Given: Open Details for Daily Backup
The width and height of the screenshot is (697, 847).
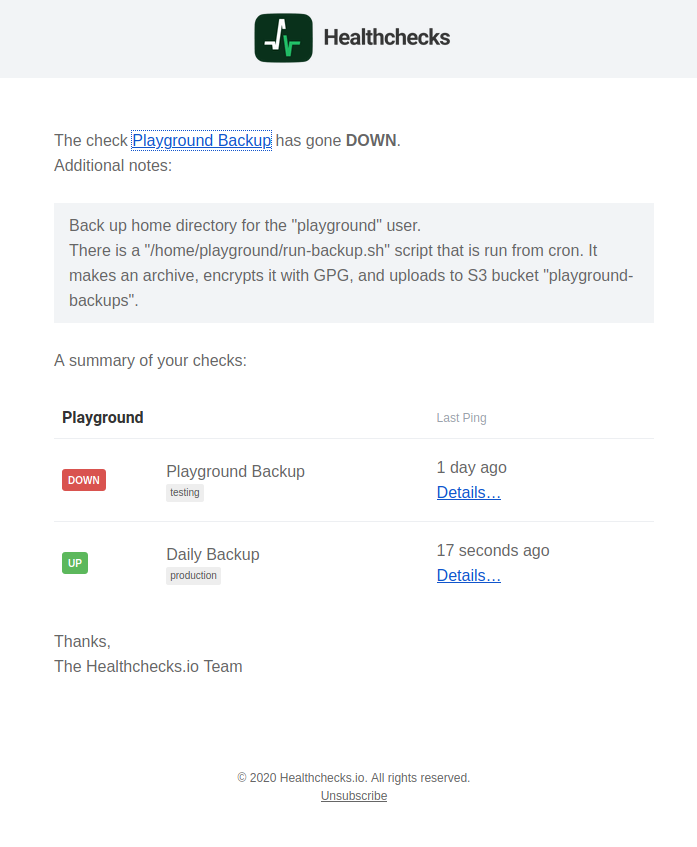Looking at the screenshot, I should (x=468, y=576).
